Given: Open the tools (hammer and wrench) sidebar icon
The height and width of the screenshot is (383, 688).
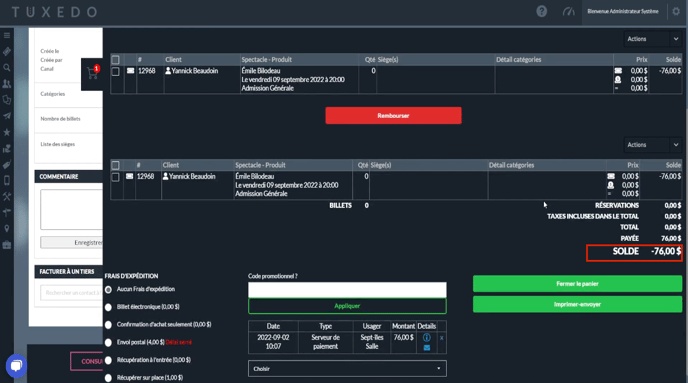Looking at the screenshot, I should 7,197.
